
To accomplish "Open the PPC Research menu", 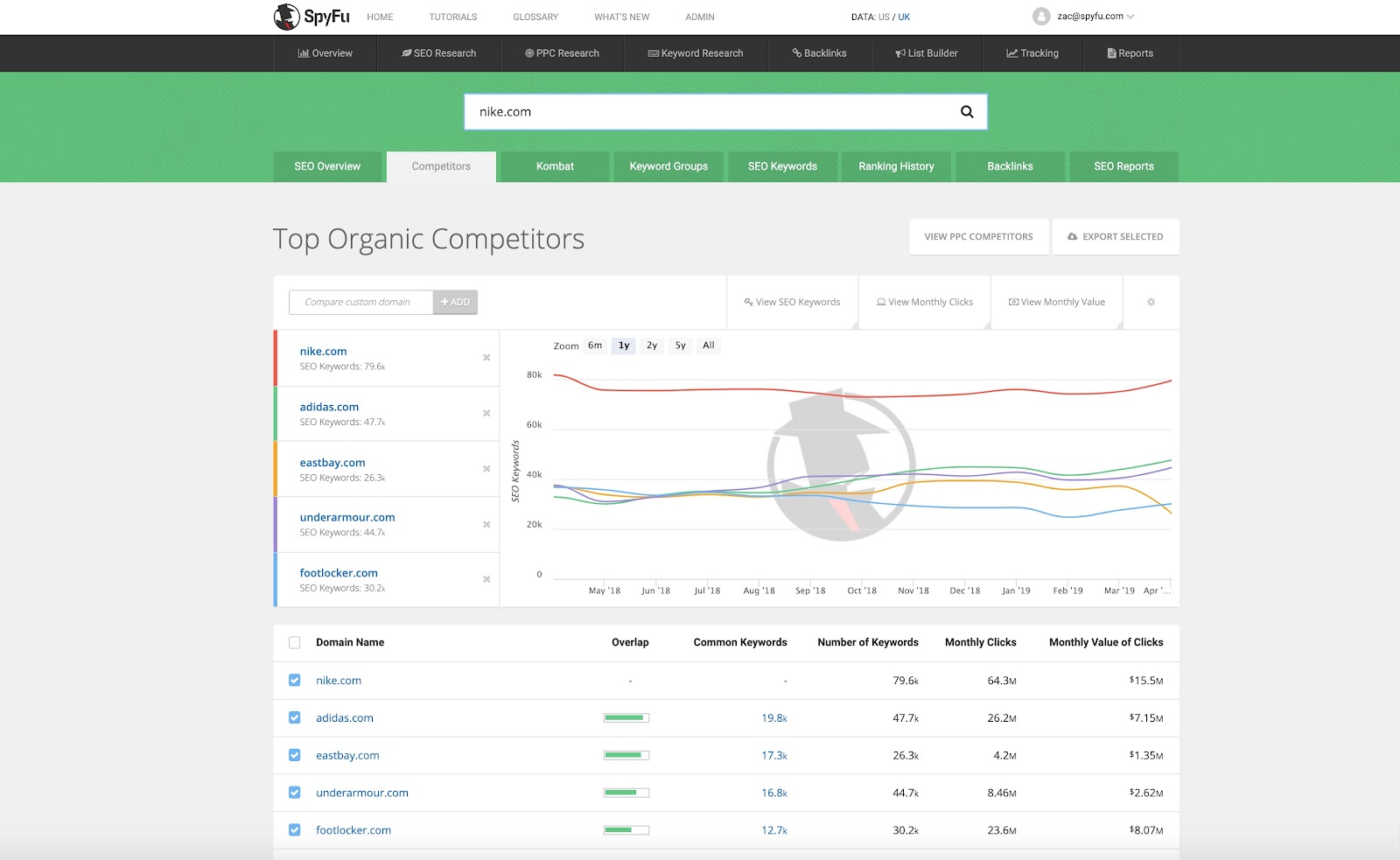I will 563,53.
